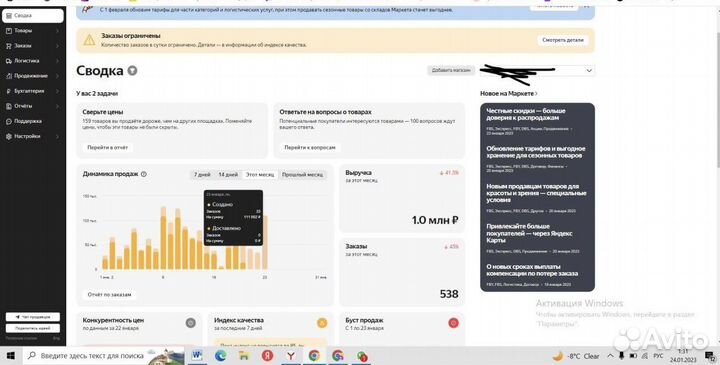Select the 14 дней period tab
This screenshot has height=365, width=720.
click(228, 174)
